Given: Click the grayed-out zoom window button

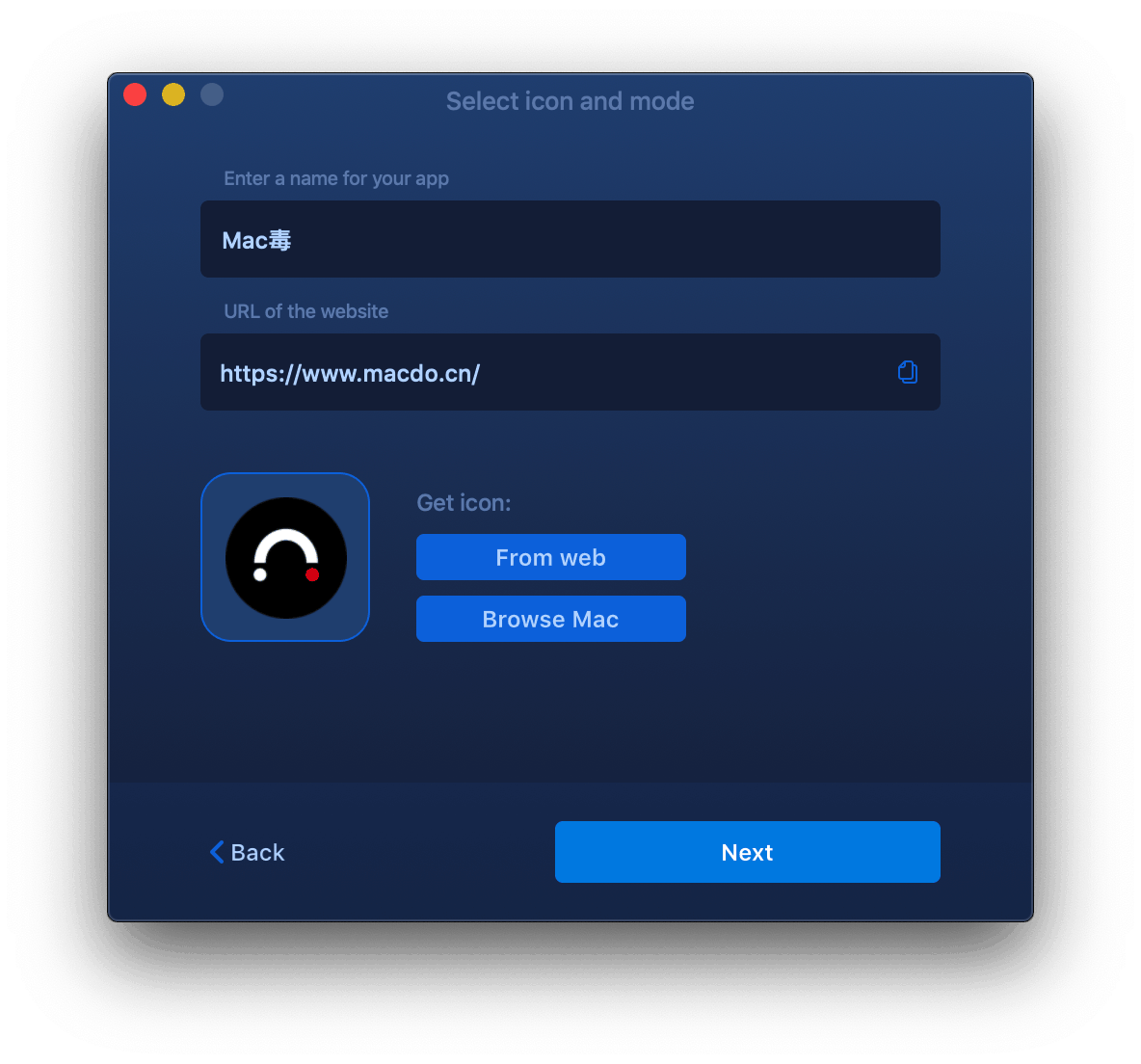Looking at the screenshot, I should (x=212, y=94).
